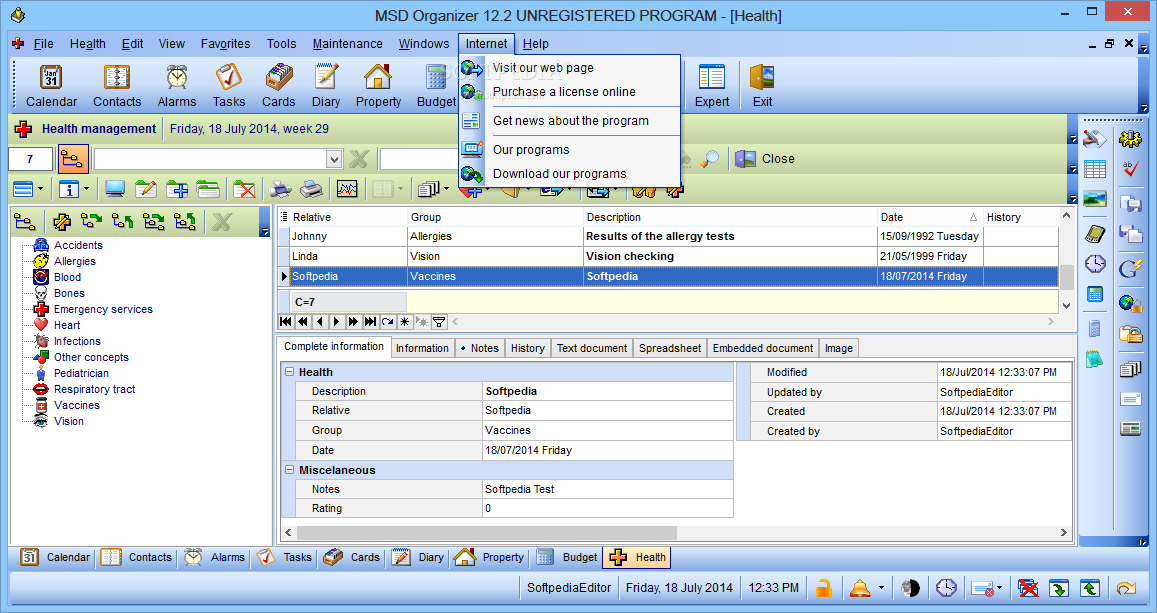Click the record count field showing 7

click(30, 159)
